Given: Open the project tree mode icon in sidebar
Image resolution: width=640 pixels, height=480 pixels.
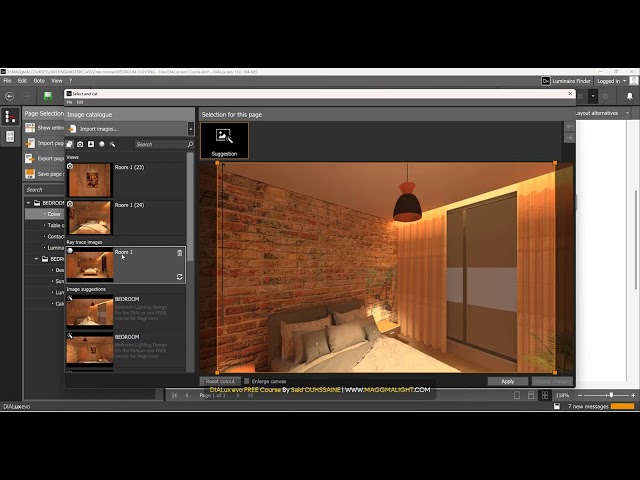Looking at the screenshot, I should tap(10, 117).
